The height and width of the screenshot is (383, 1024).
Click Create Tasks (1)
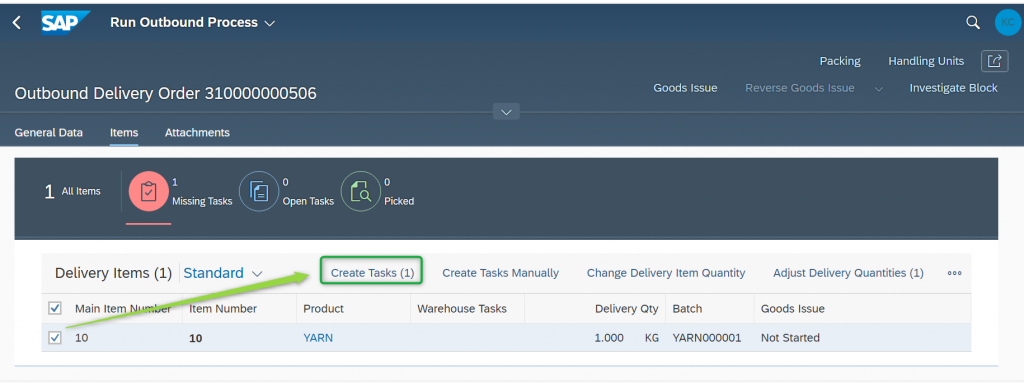pos(372,273)
